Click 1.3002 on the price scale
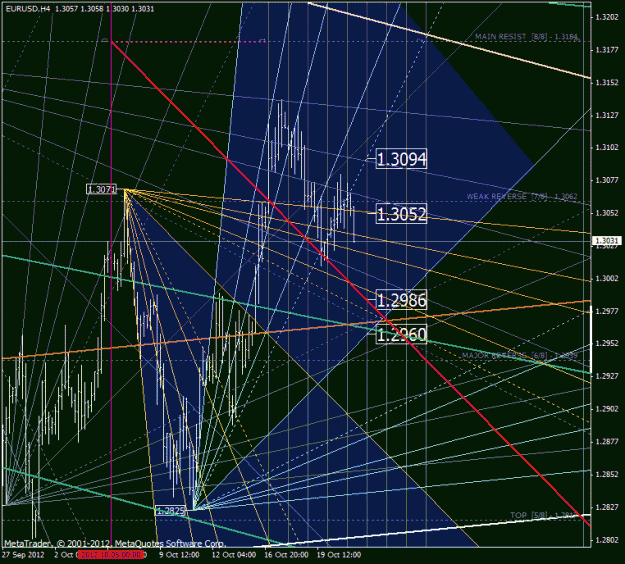 click(607, 278)
